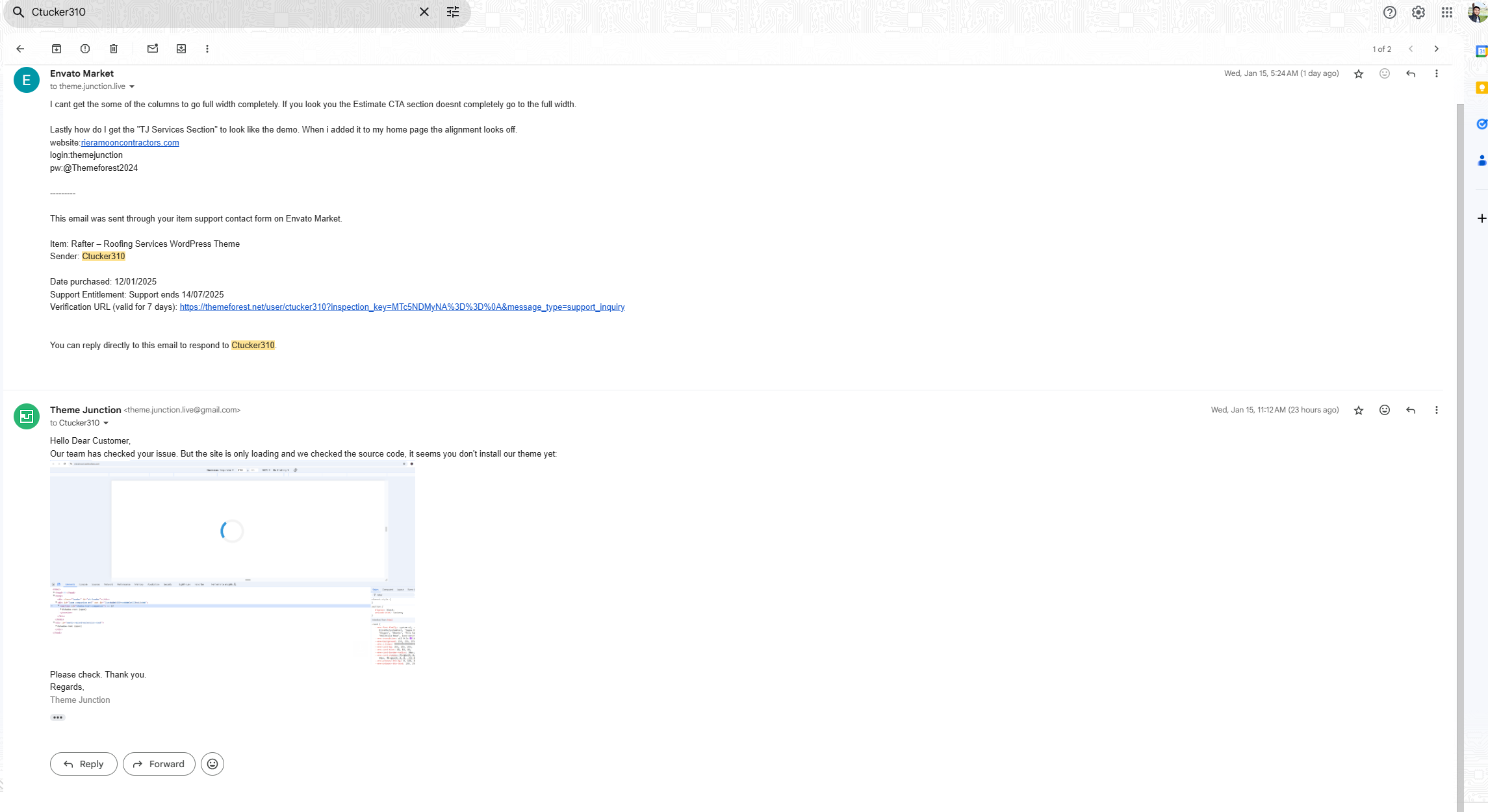
Task: Click the Theme Junction sender name
Action: 86,411
